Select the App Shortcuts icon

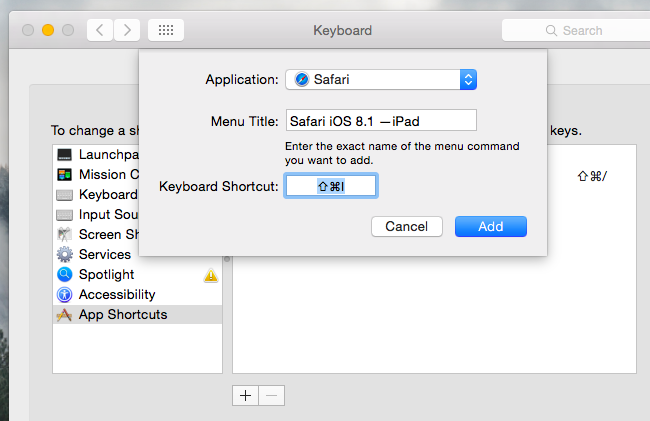click(x=64, y=315)
